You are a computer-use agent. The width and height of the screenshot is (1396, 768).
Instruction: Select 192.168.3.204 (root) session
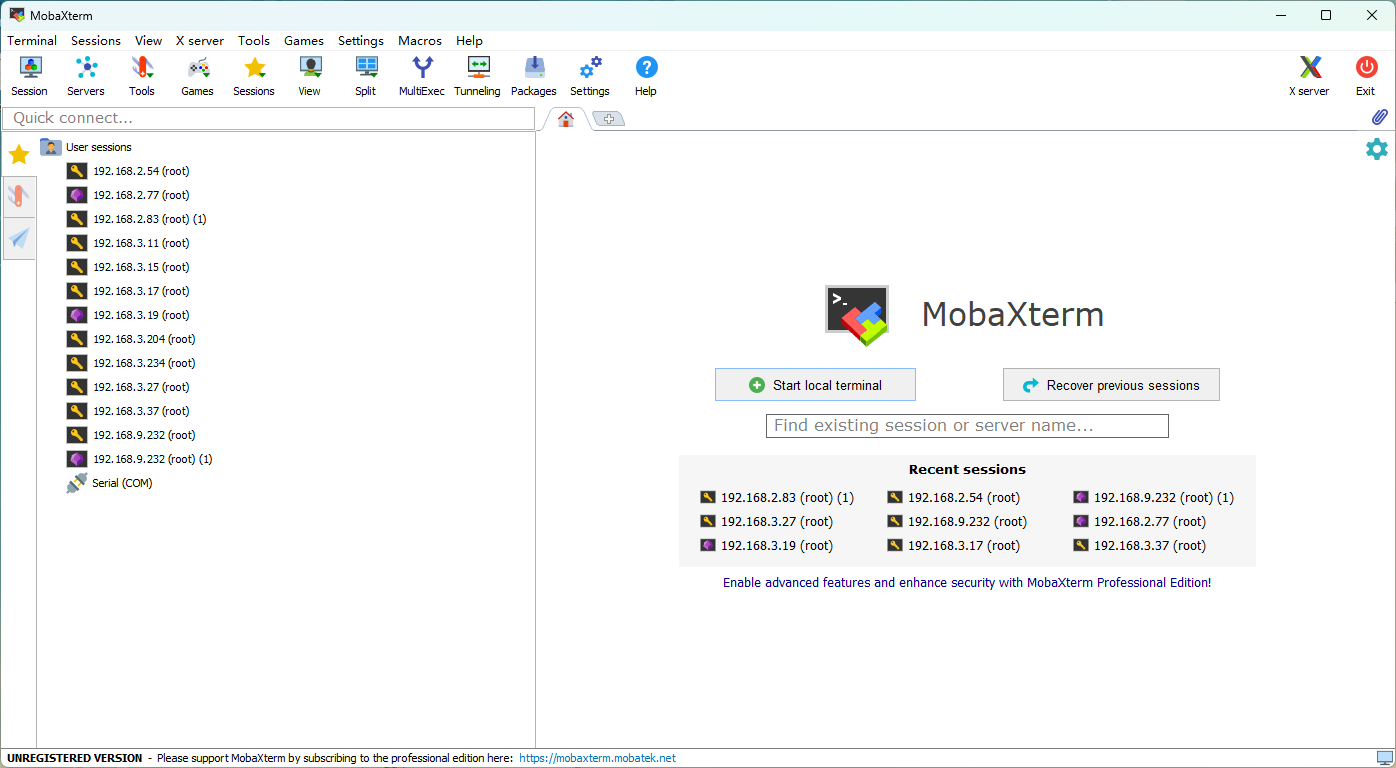pos(144,339)
